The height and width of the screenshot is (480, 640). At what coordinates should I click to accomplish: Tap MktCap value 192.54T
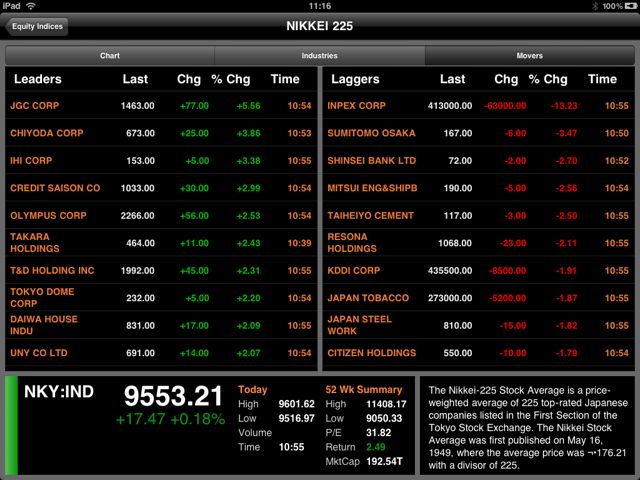pyautogui.click(x=384, y=462)
